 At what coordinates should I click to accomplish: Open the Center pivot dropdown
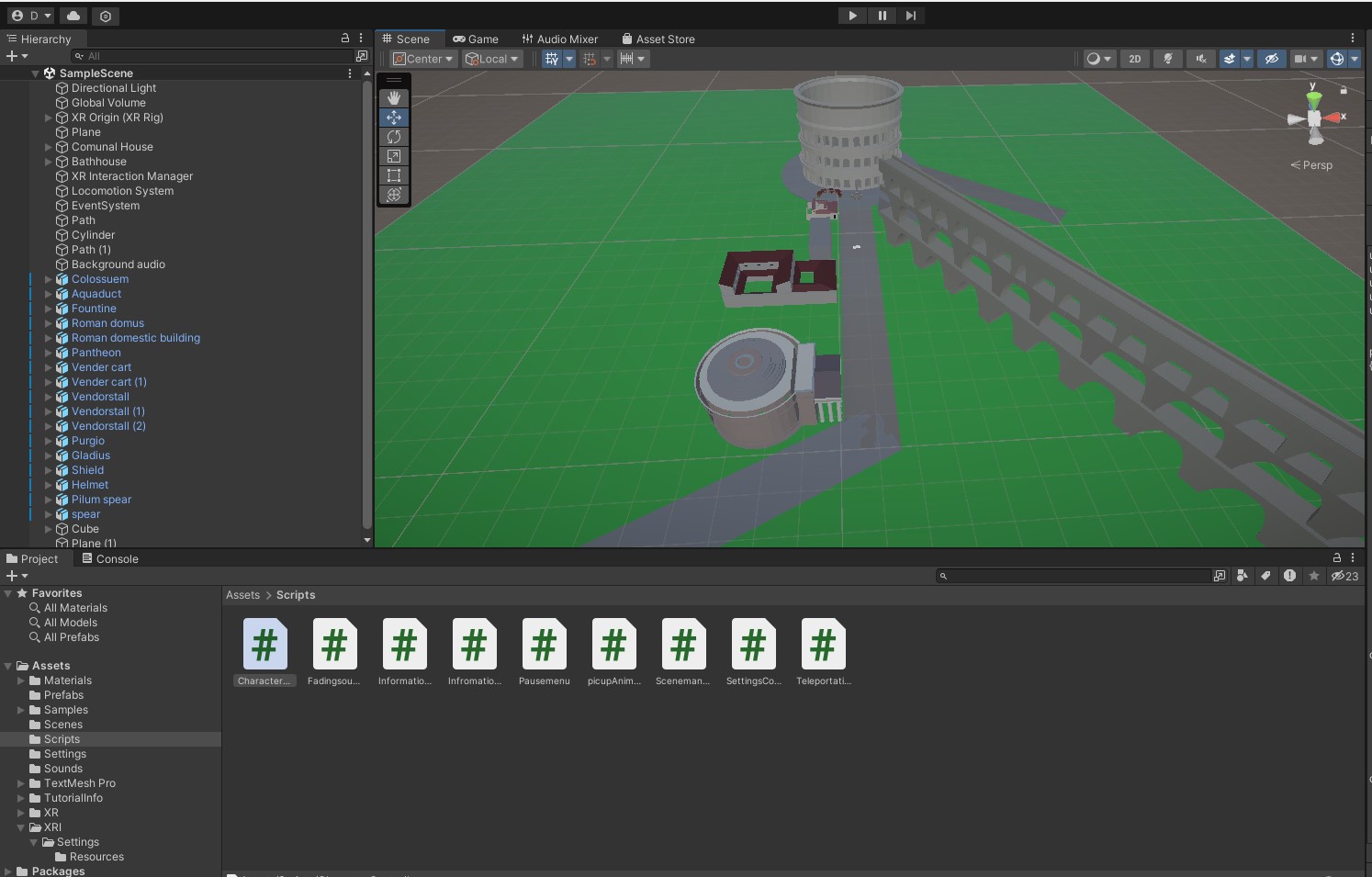(x=423, y=59)
